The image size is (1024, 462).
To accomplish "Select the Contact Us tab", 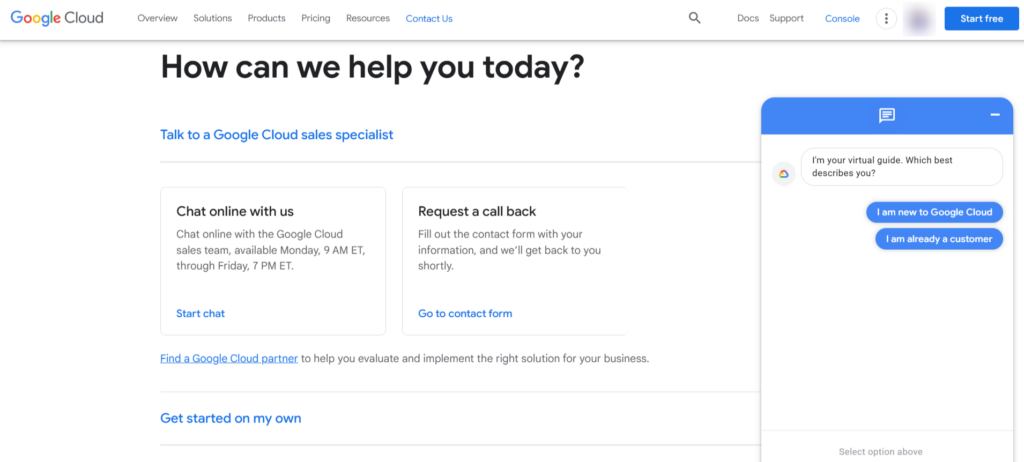I will 429,18.
